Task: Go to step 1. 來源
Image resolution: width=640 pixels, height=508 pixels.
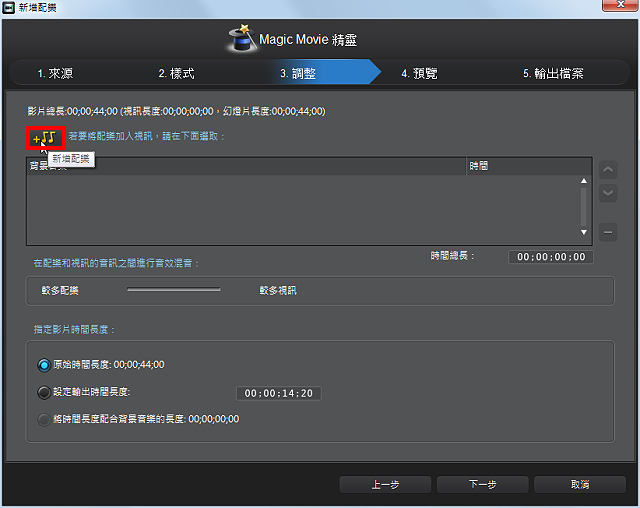Action: pos(55,73)
